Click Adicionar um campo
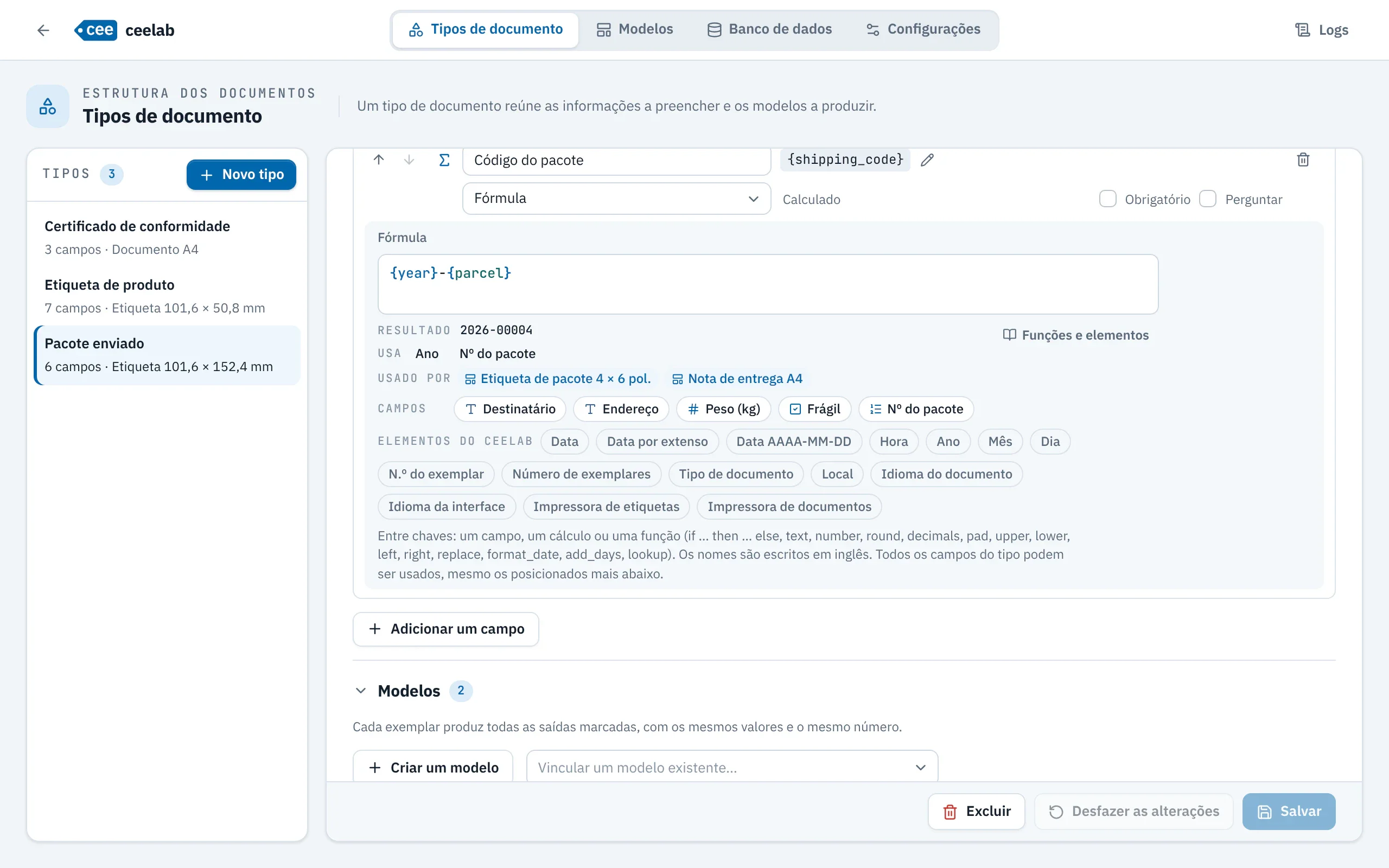Viewport: 1389px width, 868px height. pos(446,629)
